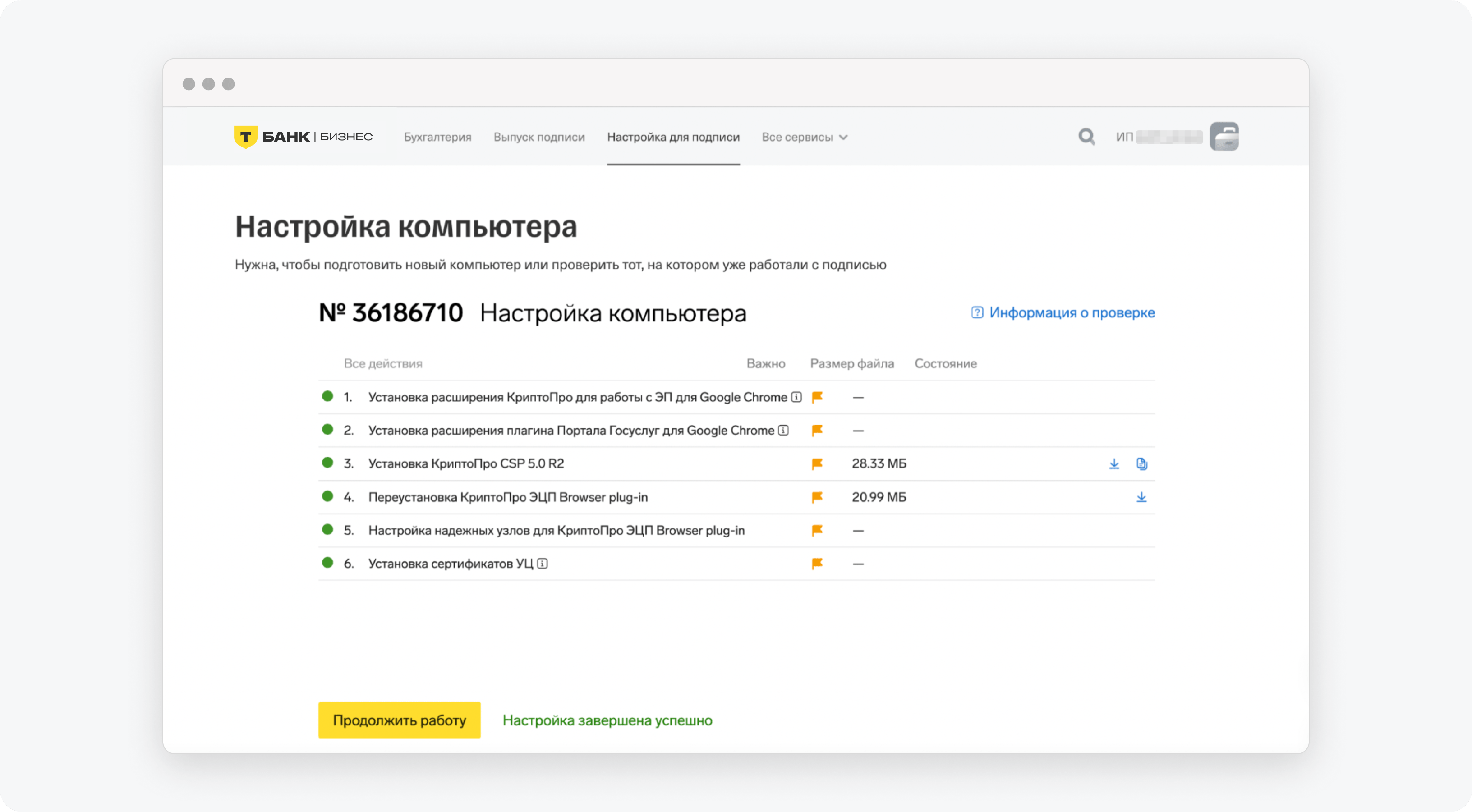Download КриптоПро ЭЦП Browser plug-in file
The width and height of the screenshot is (1472, 812).
[x=1141, y=497]
